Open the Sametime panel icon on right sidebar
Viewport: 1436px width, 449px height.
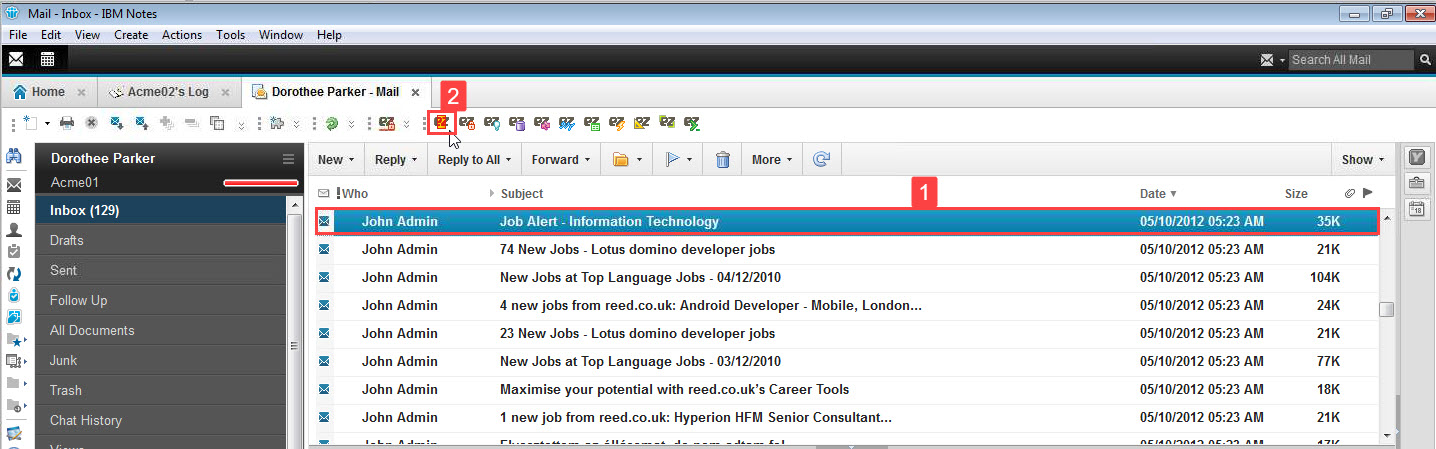pyautogui.click(x=1417, y=157)
